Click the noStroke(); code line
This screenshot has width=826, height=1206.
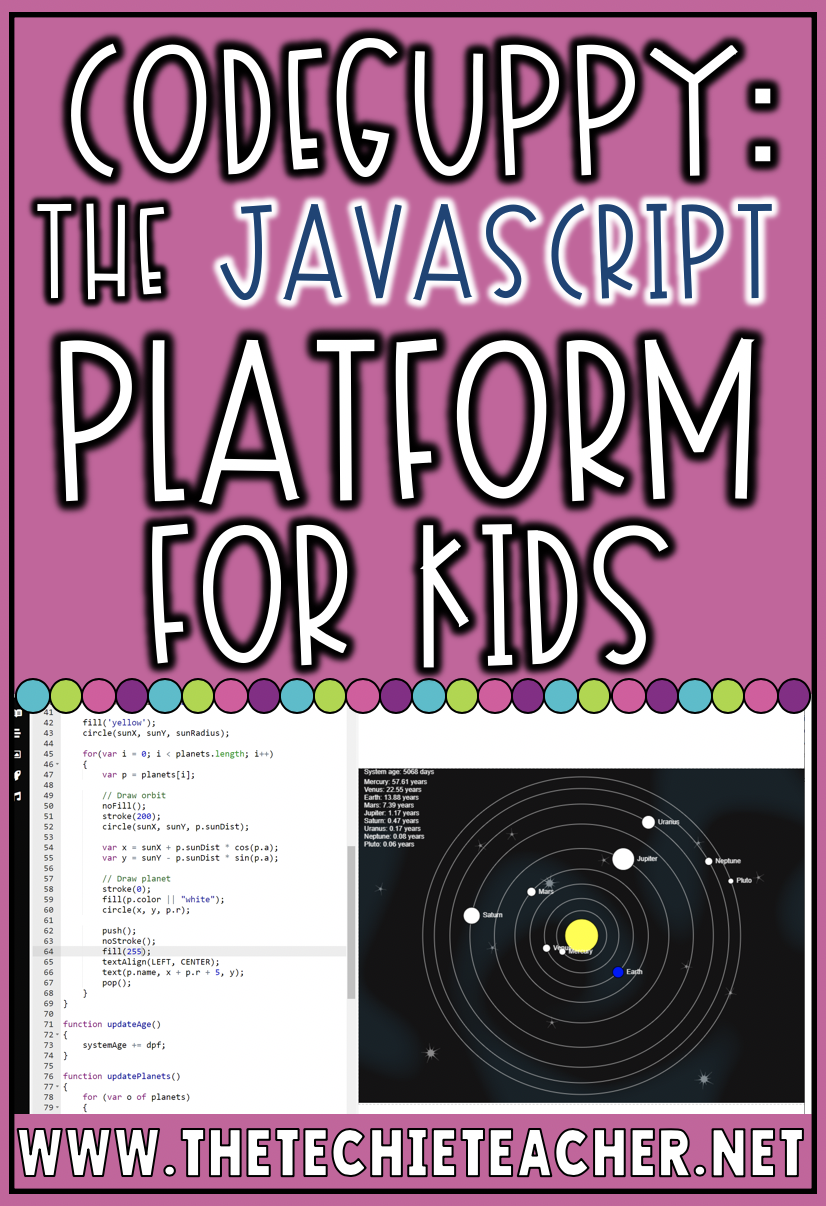tap(129, 941)
